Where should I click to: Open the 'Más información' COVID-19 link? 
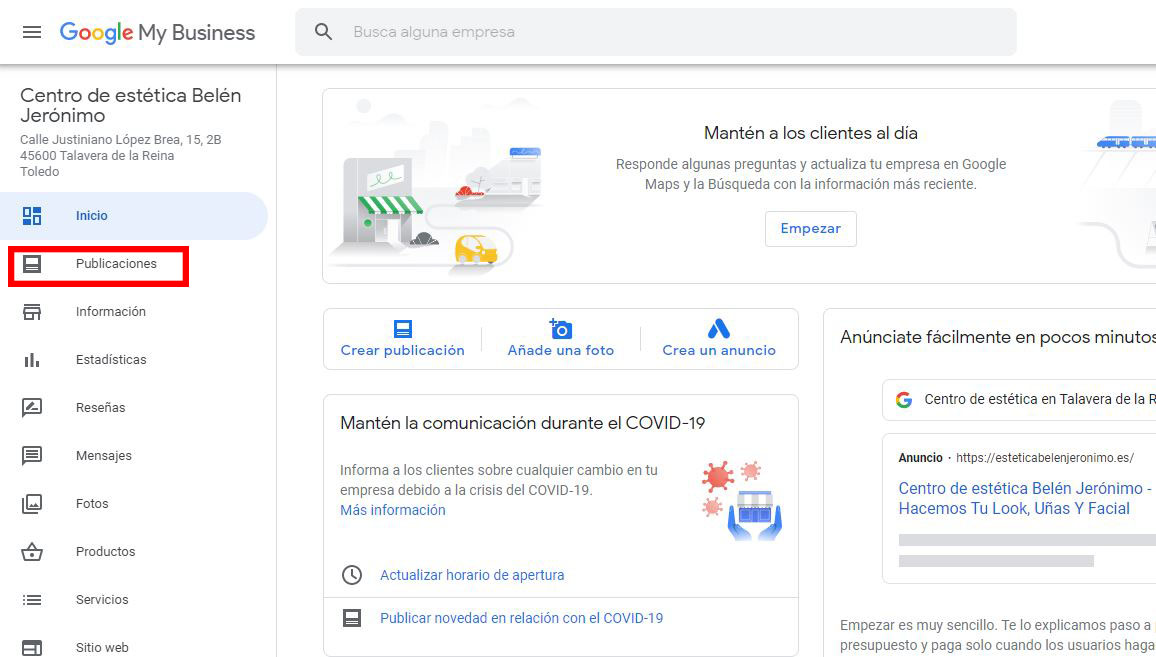392,510
